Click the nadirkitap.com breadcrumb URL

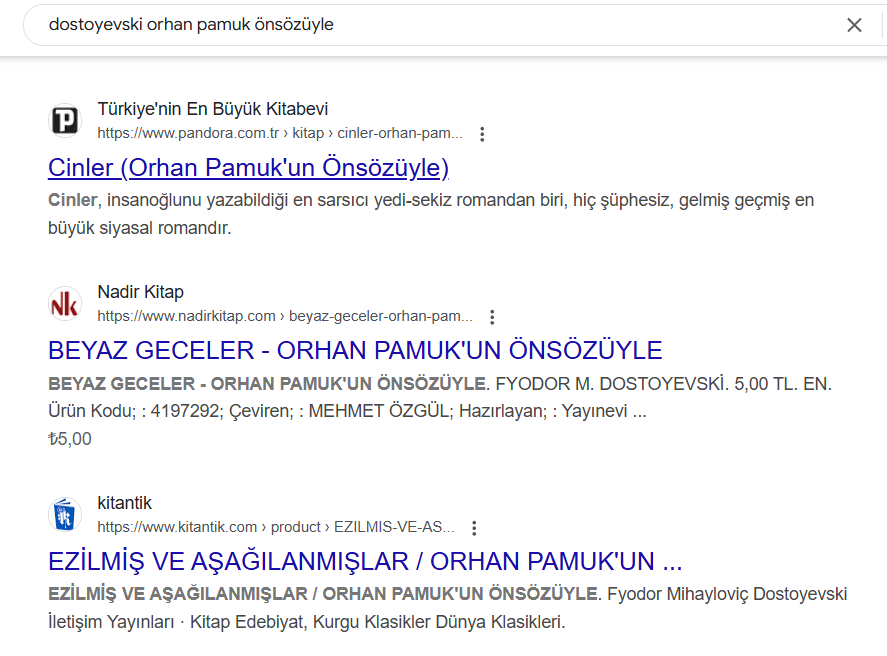click(x=285, y=317)
